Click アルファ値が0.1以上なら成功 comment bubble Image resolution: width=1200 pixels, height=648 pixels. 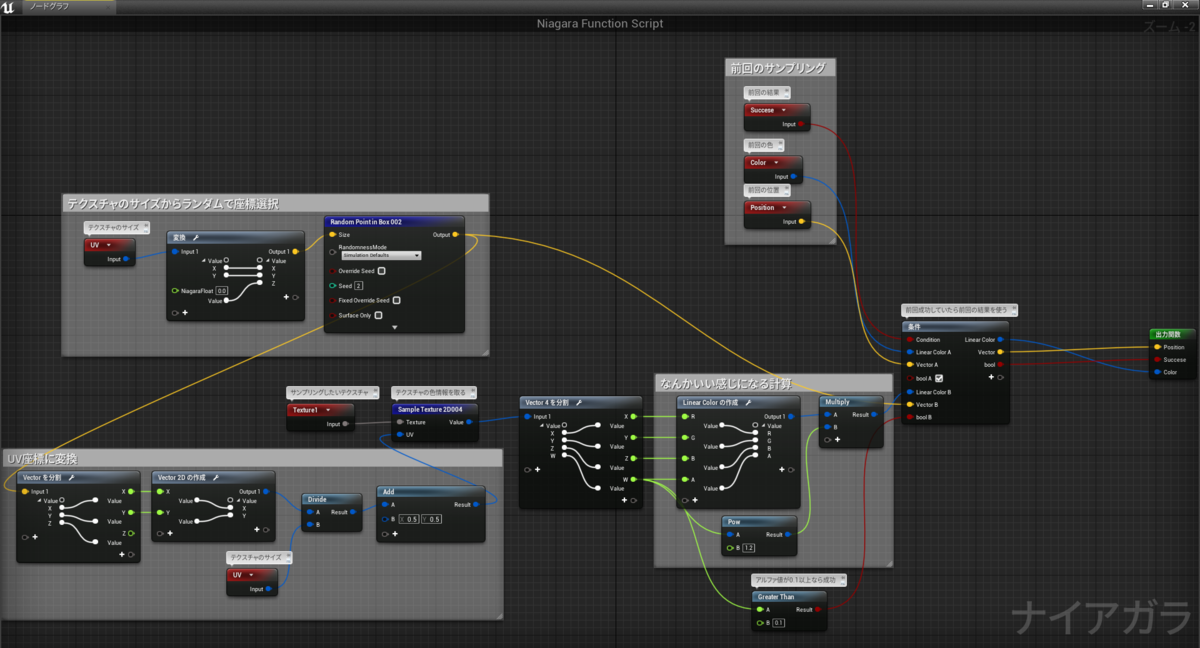pyautogui.click(x=797, y=579)
